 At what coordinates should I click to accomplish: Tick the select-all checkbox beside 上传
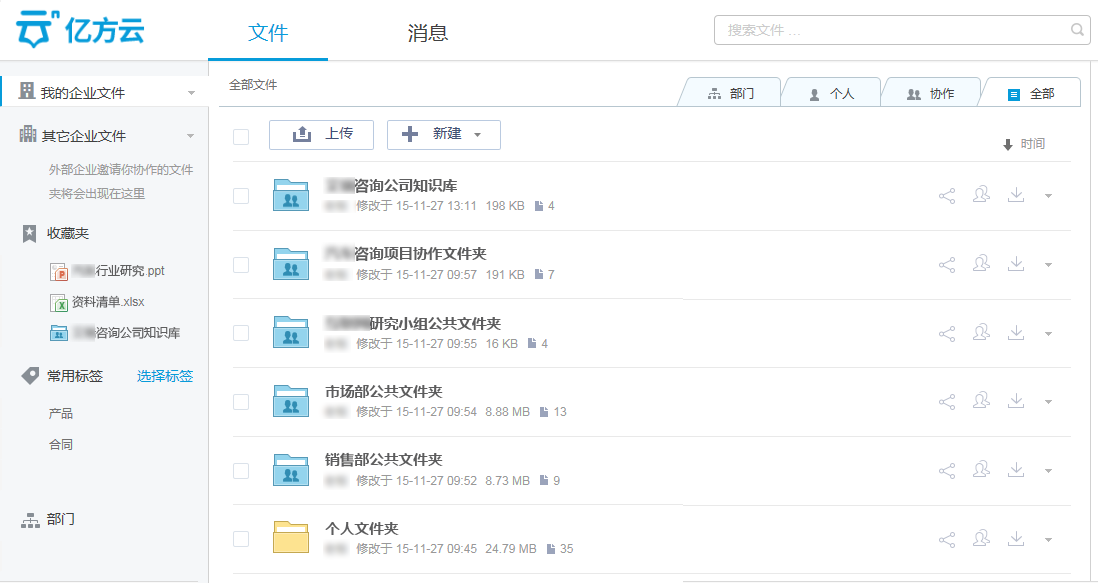(241, 137)
